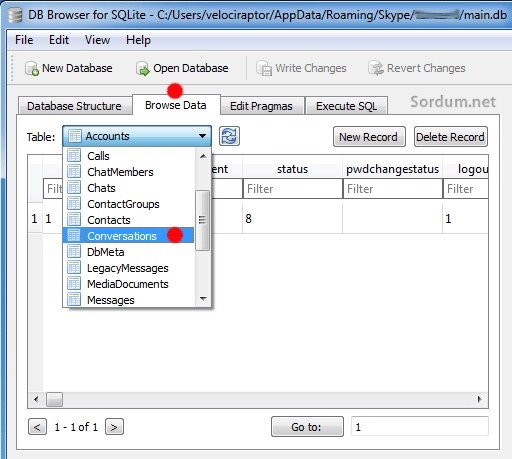Click the status column header
This screenshot has width=512, height=459.
(292, 169)
